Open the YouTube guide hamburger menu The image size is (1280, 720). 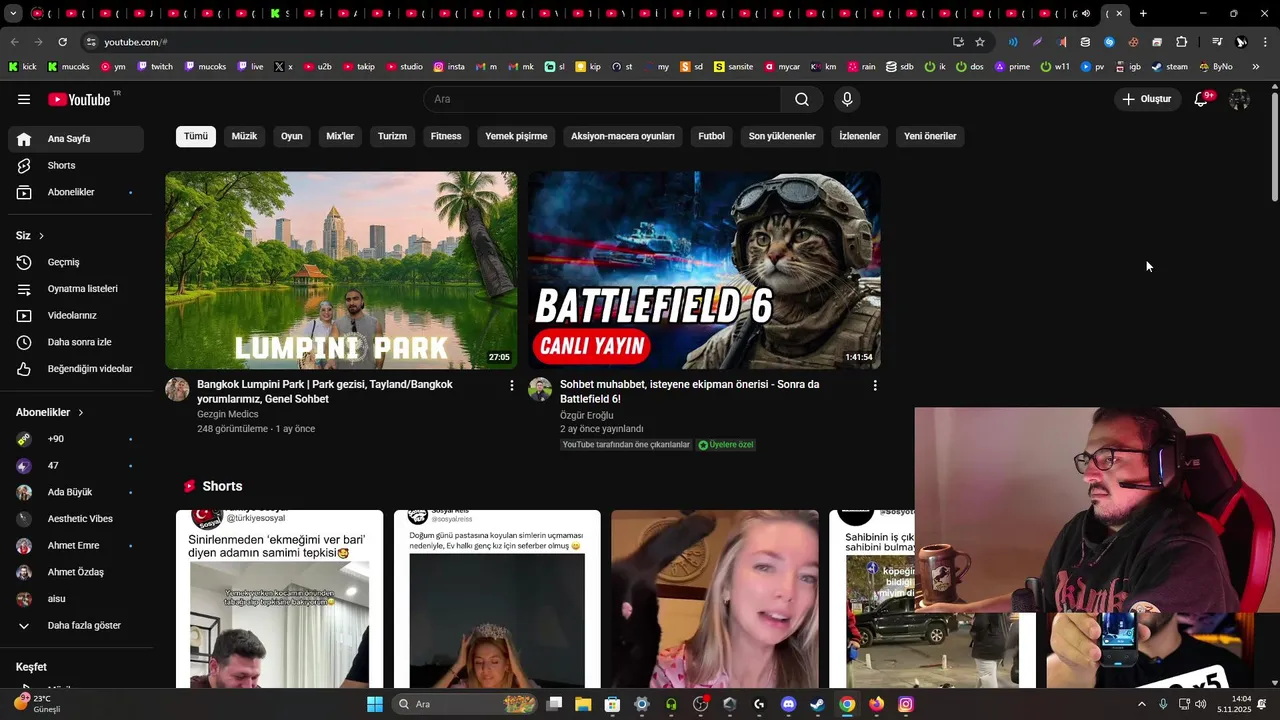[x=24, y=99]
